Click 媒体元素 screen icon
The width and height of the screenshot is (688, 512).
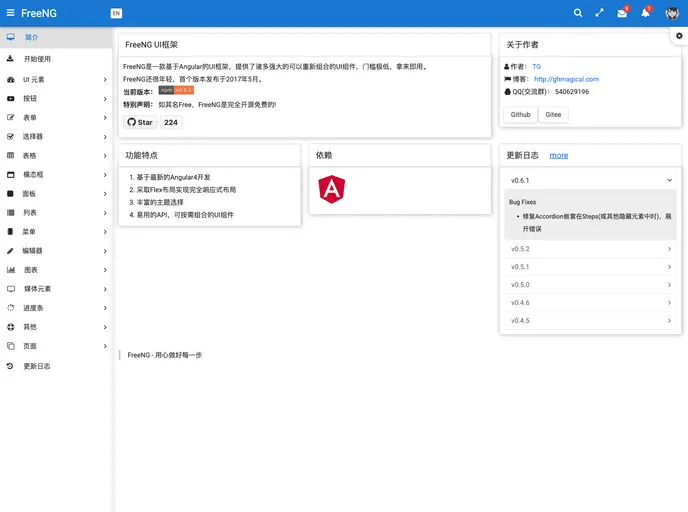11,289
